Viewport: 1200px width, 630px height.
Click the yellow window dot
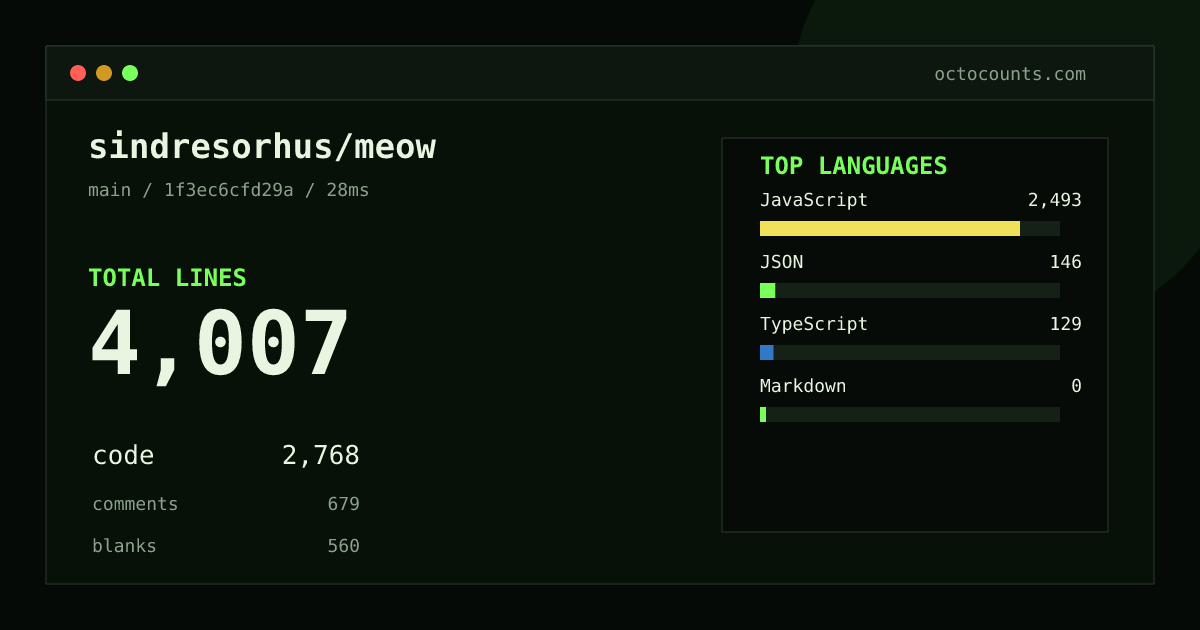[104, 73]
